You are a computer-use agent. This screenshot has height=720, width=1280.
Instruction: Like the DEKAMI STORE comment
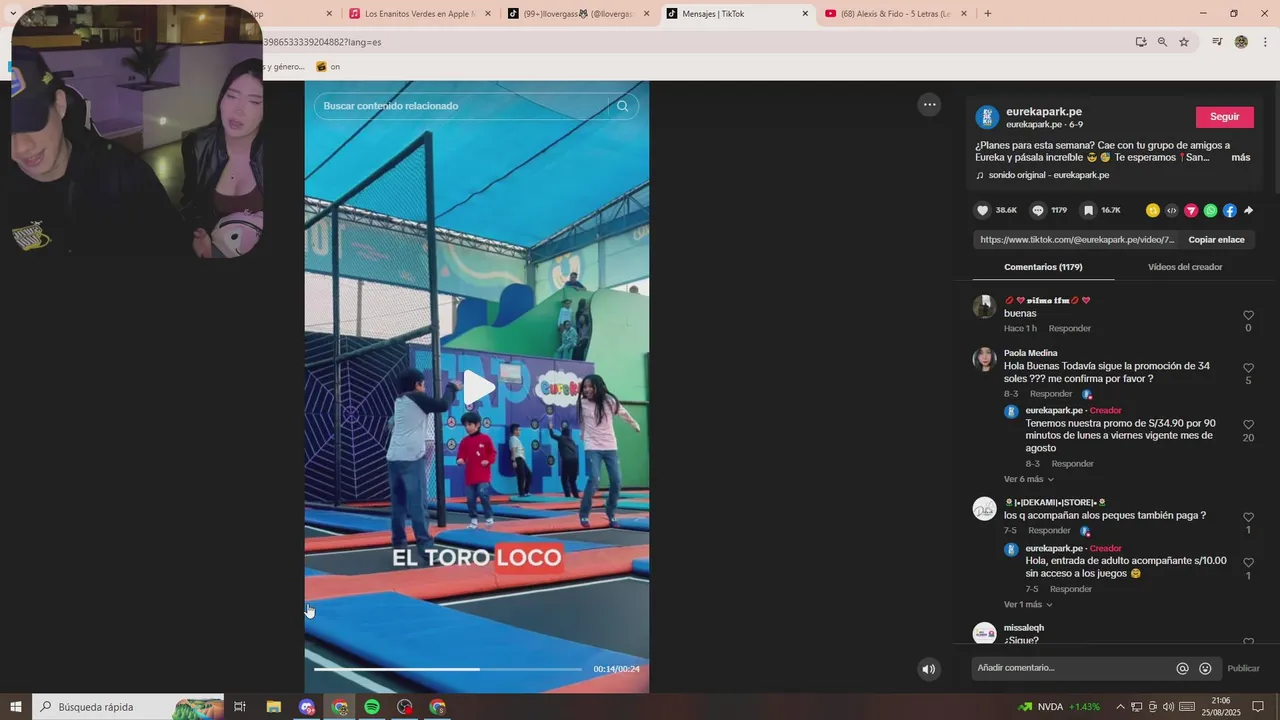tap(1248, 517)
